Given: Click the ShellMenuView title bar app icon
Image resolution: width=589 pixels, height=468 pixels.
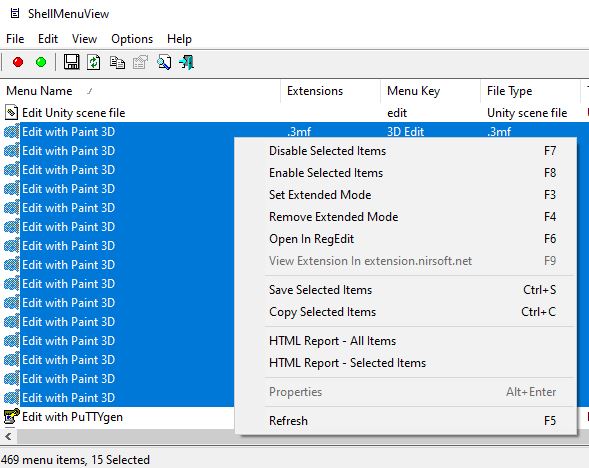Looking at the screenshot, I should [15, 14].
